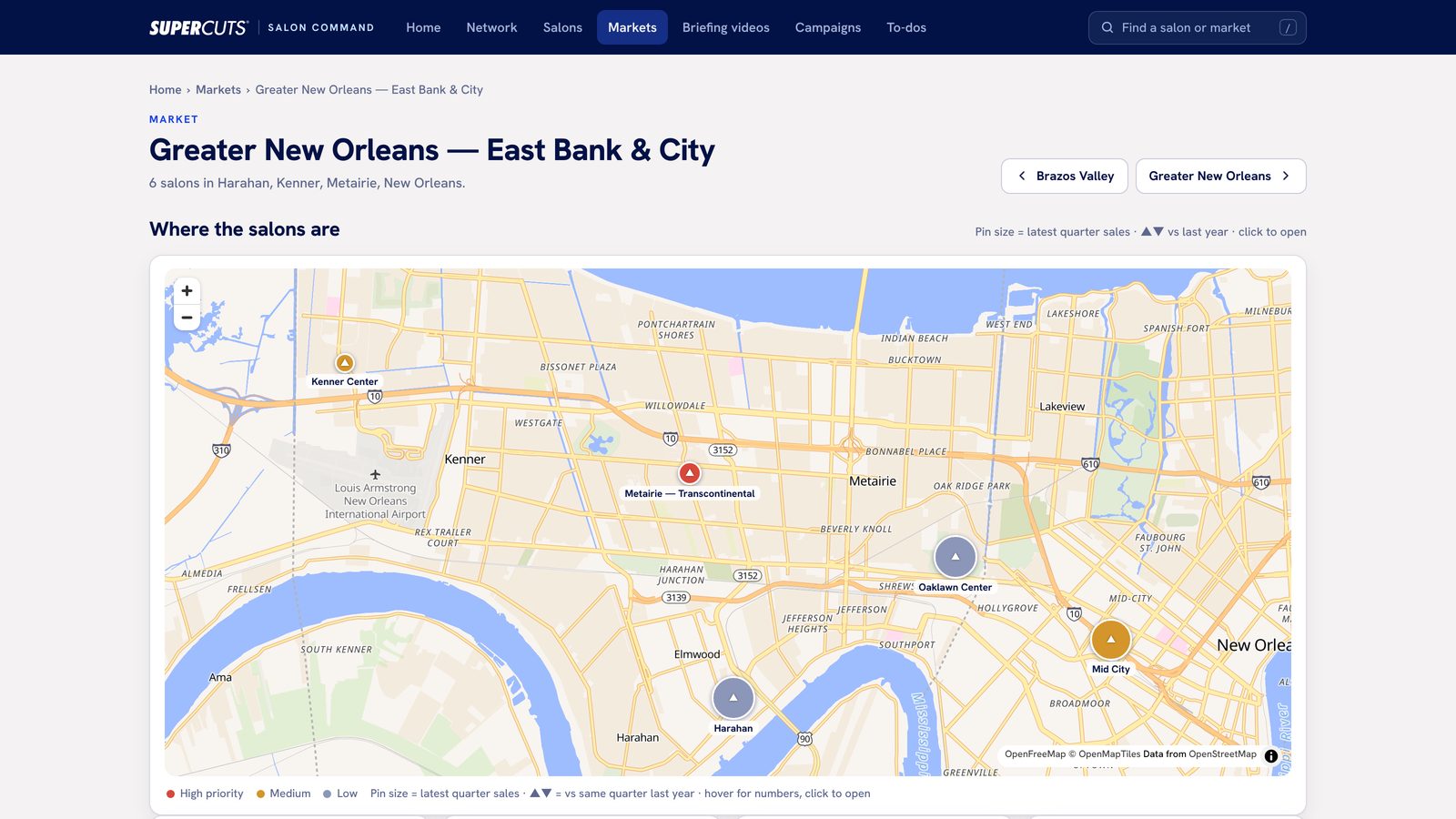1456x819 pixels.
Task: Open the Salons nav item
Action: point(562,27)
